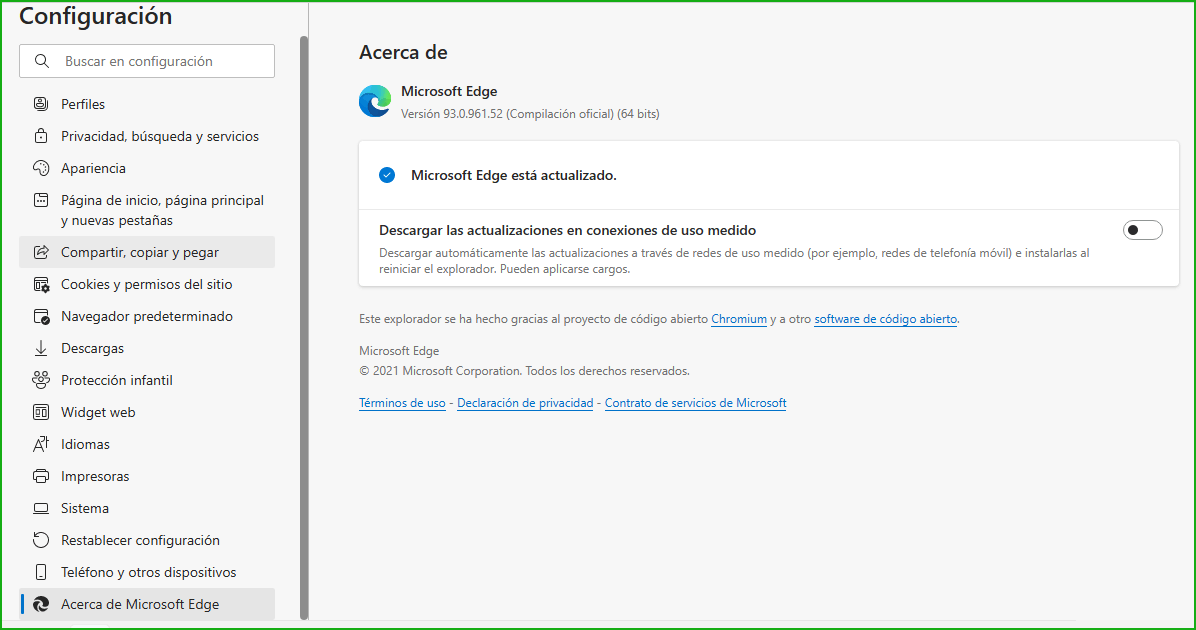Click the Sistema laptop icon
Screen dimensions: 1196x630
pos(41,508)
